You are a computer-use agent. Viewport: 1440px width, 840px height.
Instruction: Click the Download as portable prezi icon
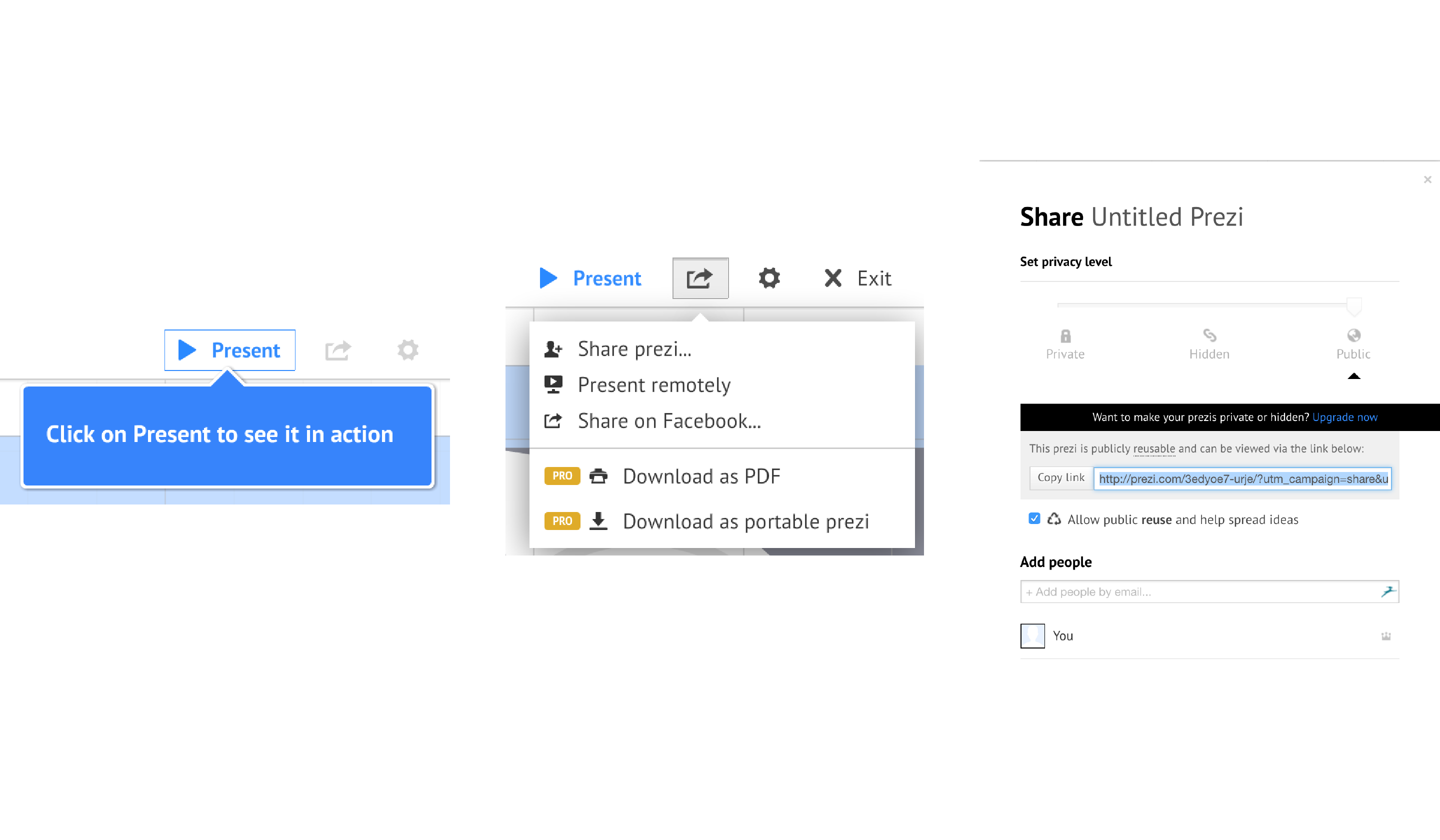(x=598, y=520)
